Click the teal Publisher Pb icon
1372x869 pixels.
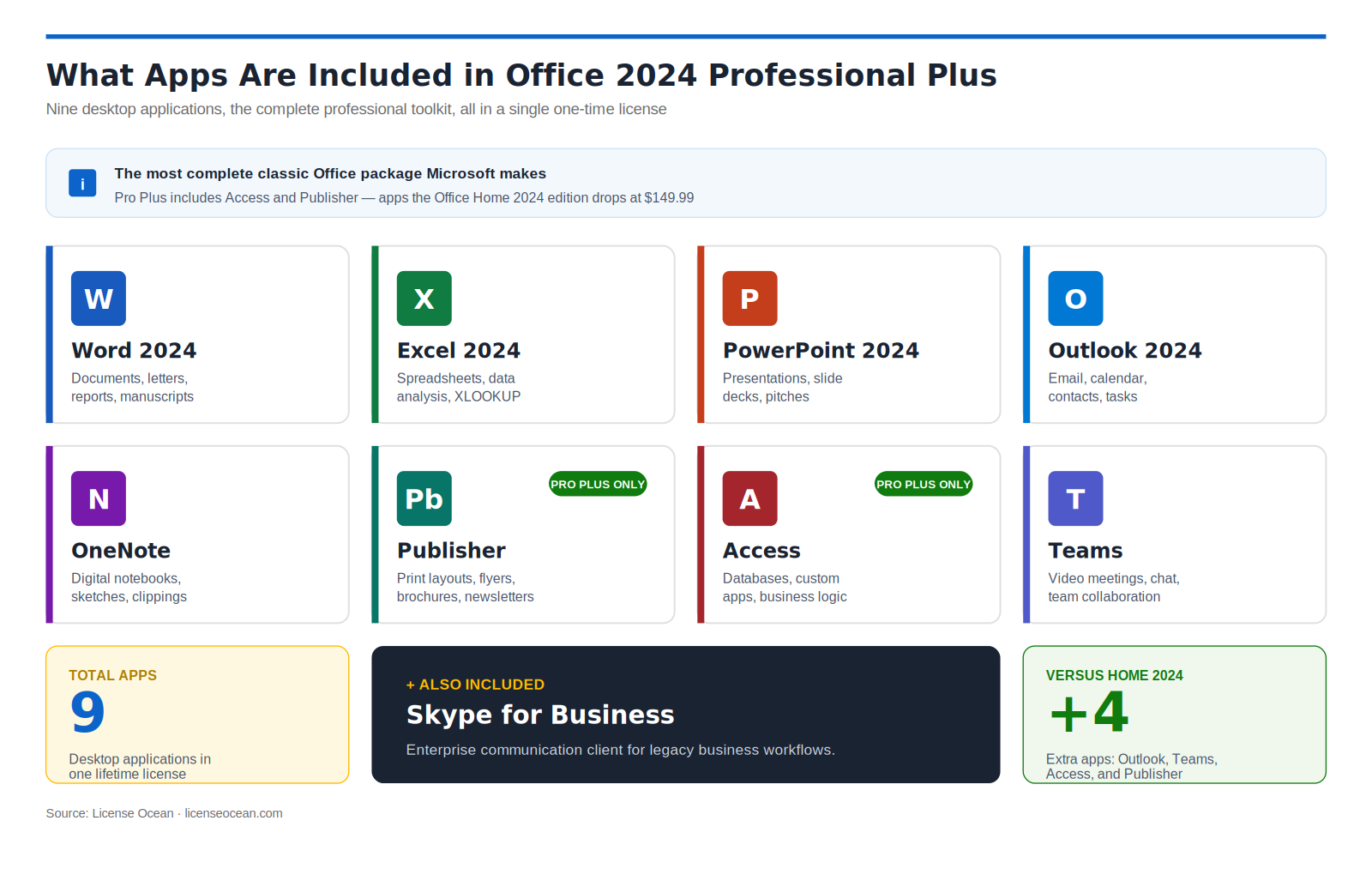click(x=424, y=498)
